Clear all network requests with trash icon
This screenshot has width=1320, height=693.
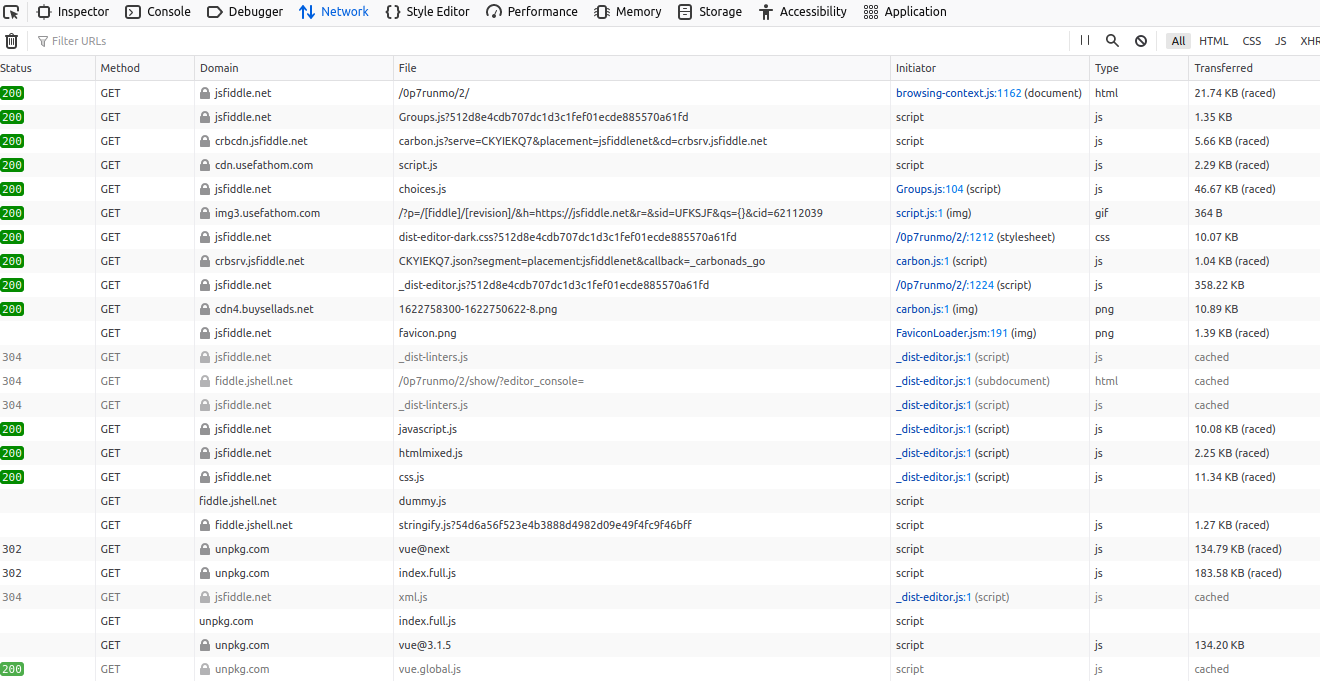click(11, 41)
